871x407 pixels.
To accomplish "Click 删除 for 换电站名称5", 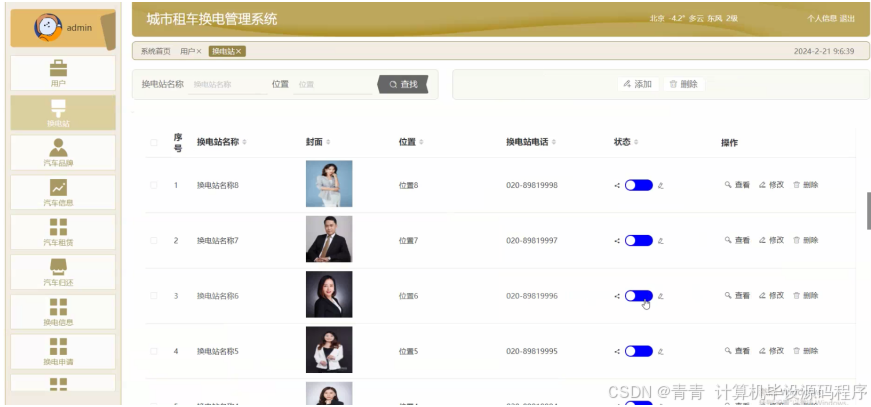I will pos(805,351).
